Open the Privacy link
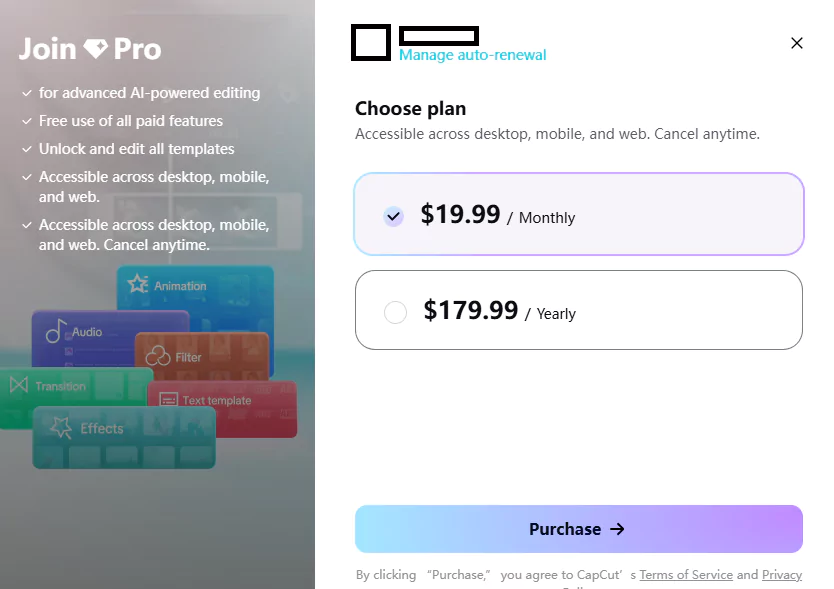Viewport: 834px width, 589px height. [781, 574]
